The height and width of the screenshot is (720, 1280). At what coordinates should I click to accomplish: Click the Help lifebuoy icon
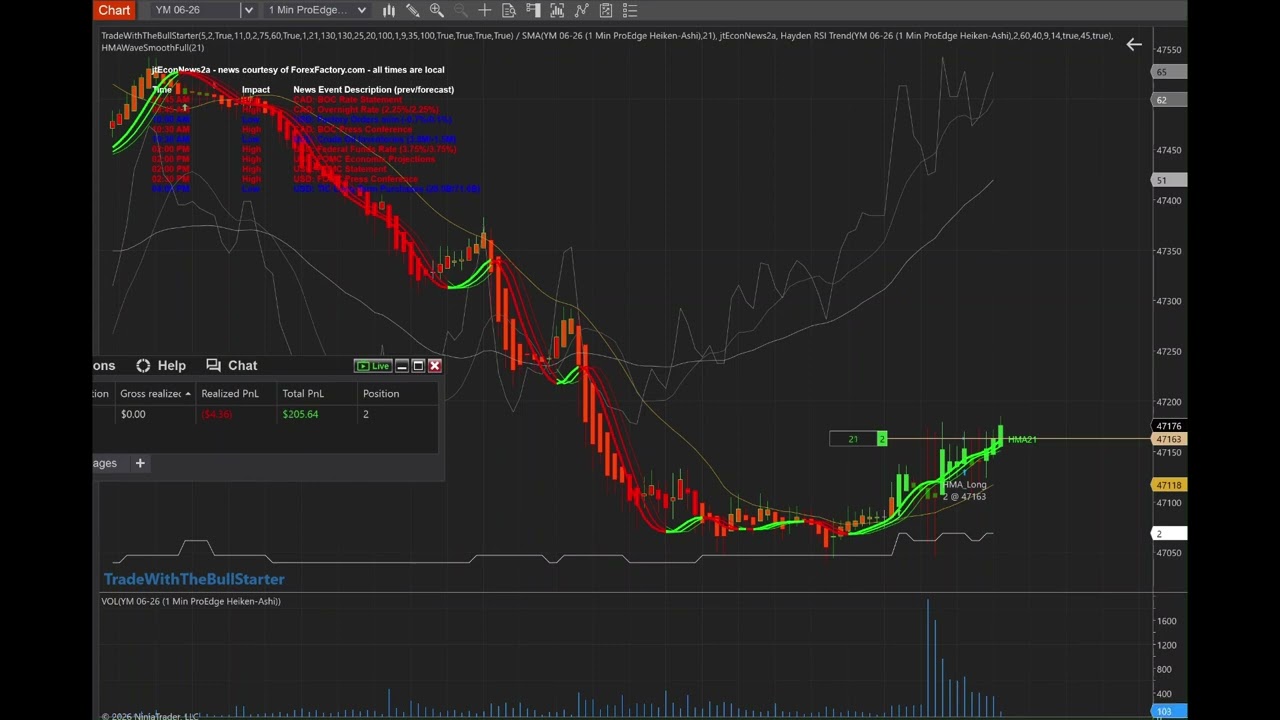[143, 366]
